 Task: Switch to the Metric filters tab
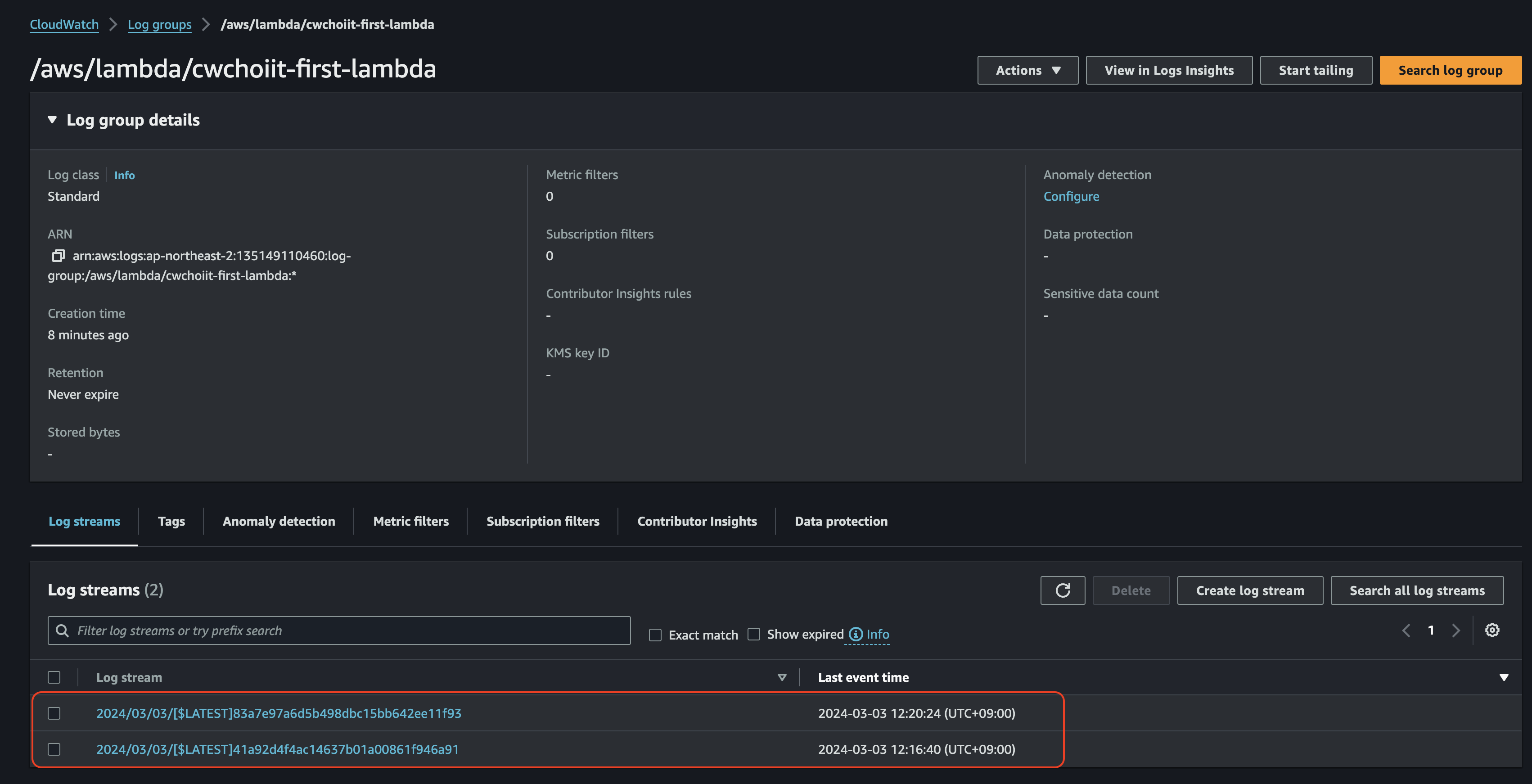click(x=410, y=521)
